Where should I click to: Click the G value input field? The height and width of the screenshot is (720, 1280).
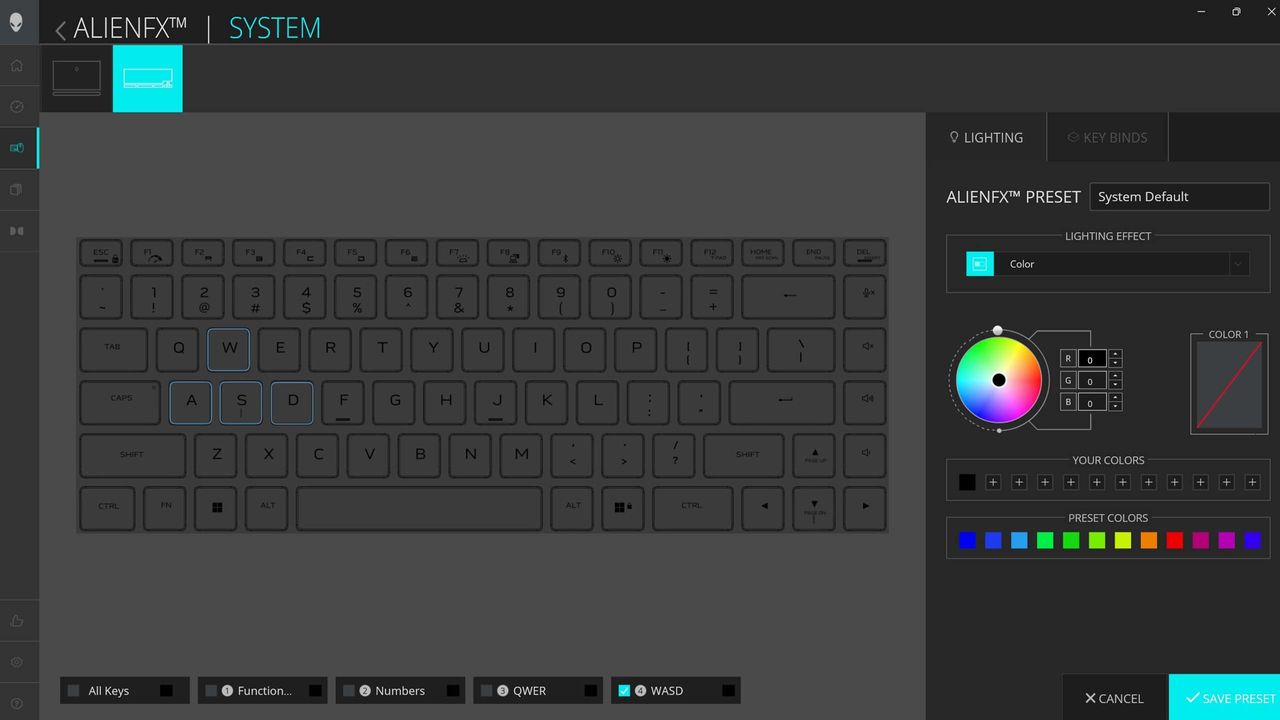(x=1091, y=380)
